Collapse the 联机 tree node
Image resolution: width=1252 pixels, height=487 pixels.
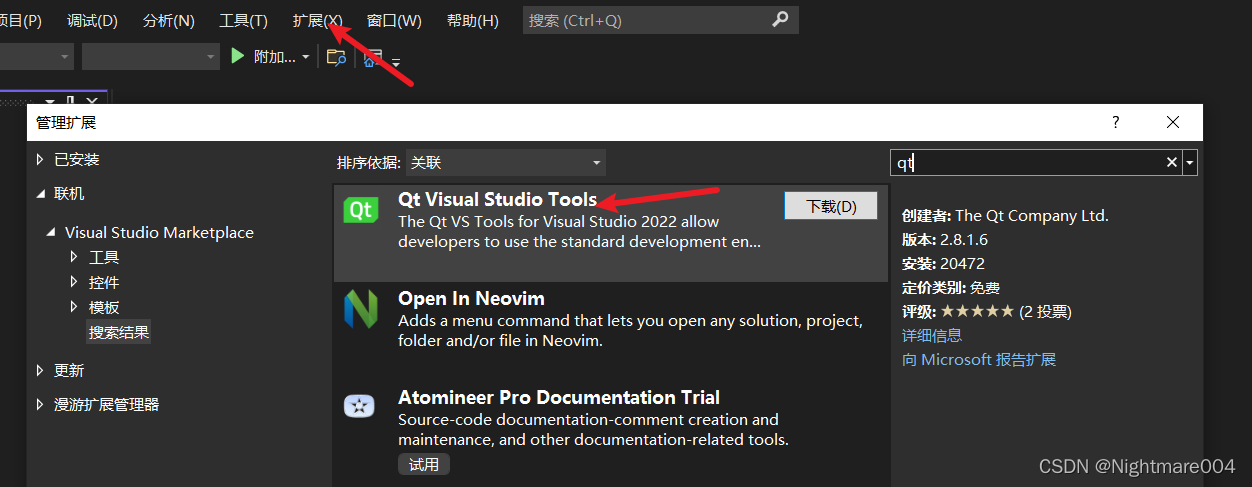click(x=40, y=194)
